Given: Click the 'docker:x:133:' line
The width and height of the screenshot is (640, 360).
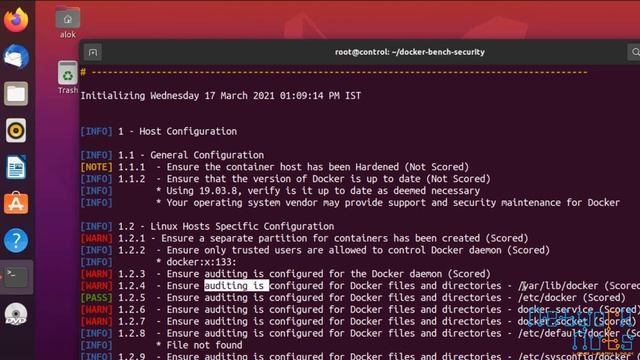Looking at the screenshot, I should (x=158, y=262).
